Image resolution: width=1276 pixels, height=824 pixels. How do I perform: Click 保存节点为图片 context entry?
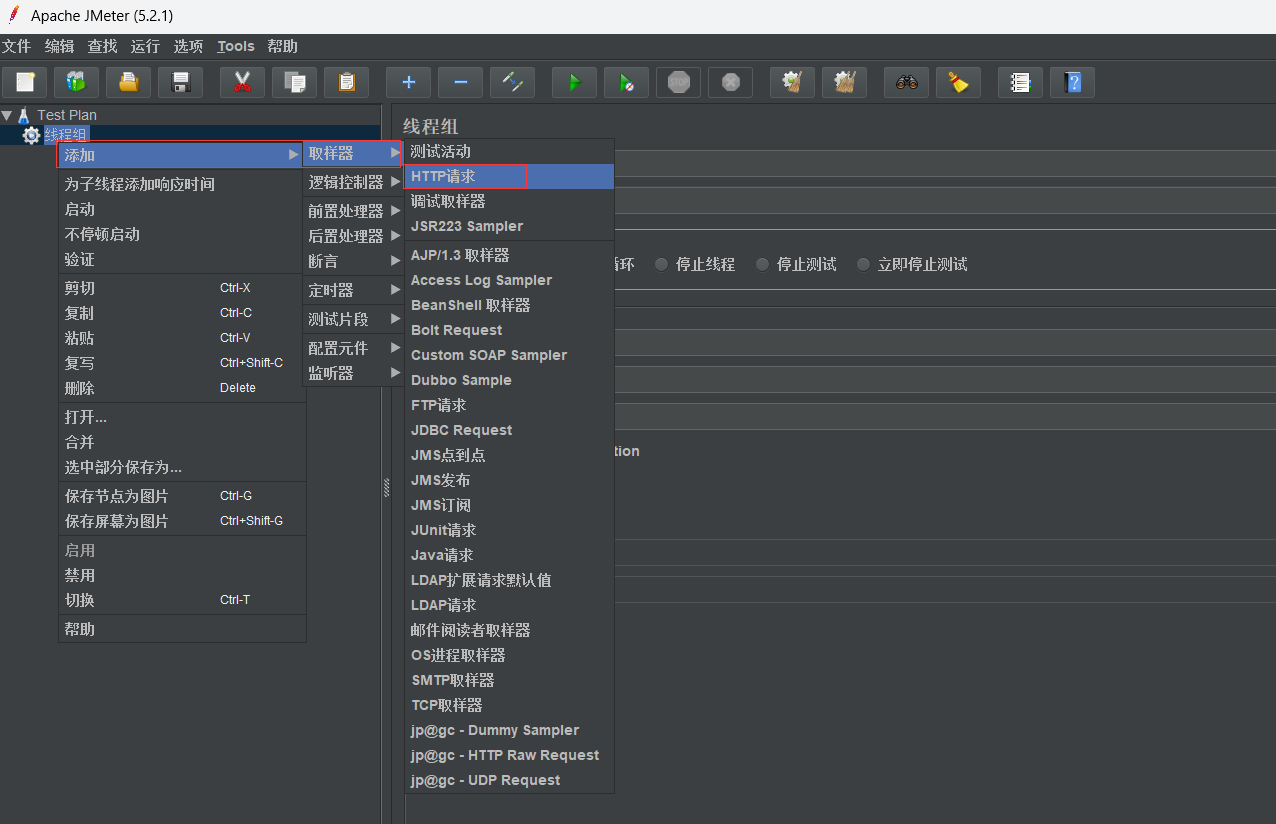[181, 496]
